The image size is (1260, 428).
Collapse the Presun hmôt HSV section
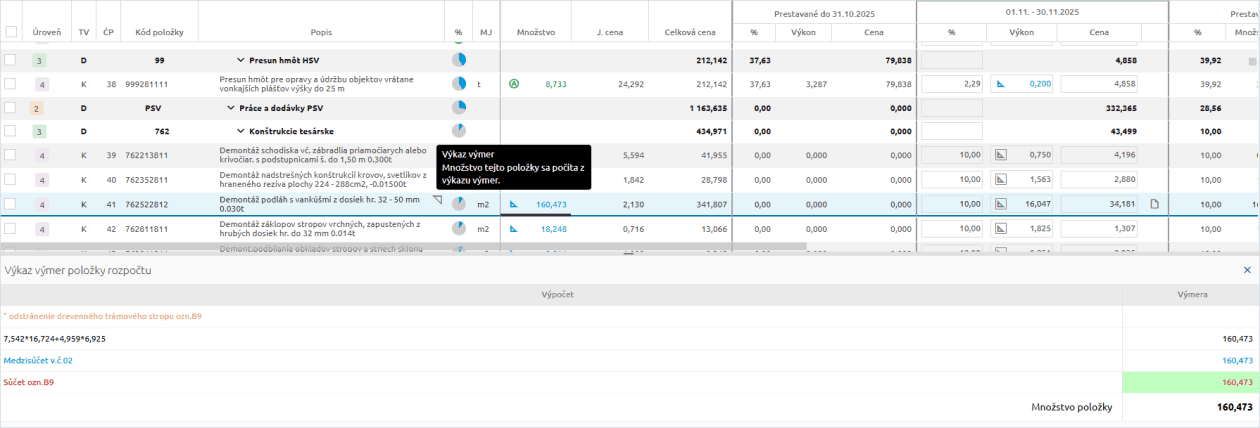pos(240,60)
